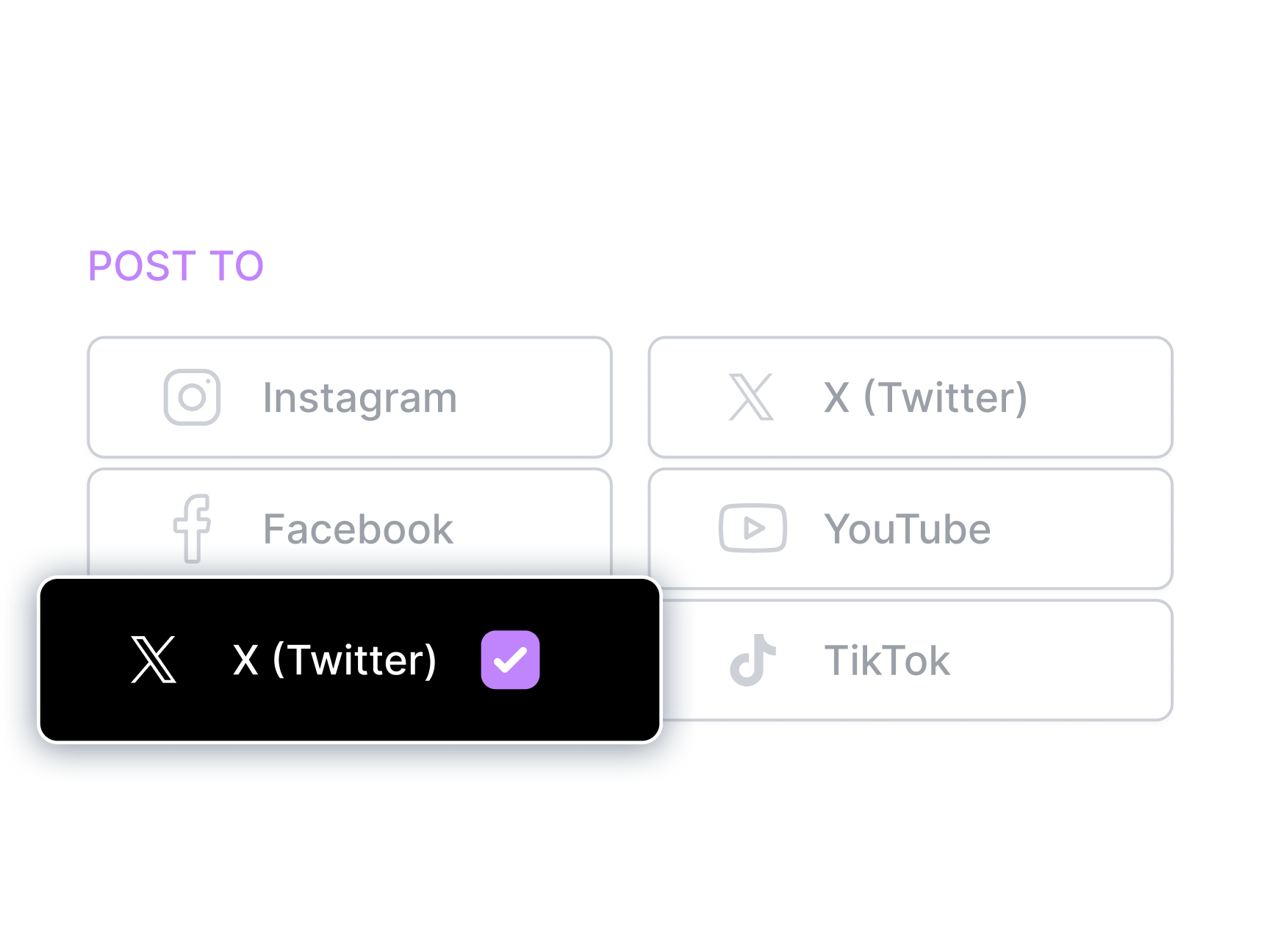1264x952 pixels.
Task: Click the TikTok musical note icon
Action: [753, 659]
